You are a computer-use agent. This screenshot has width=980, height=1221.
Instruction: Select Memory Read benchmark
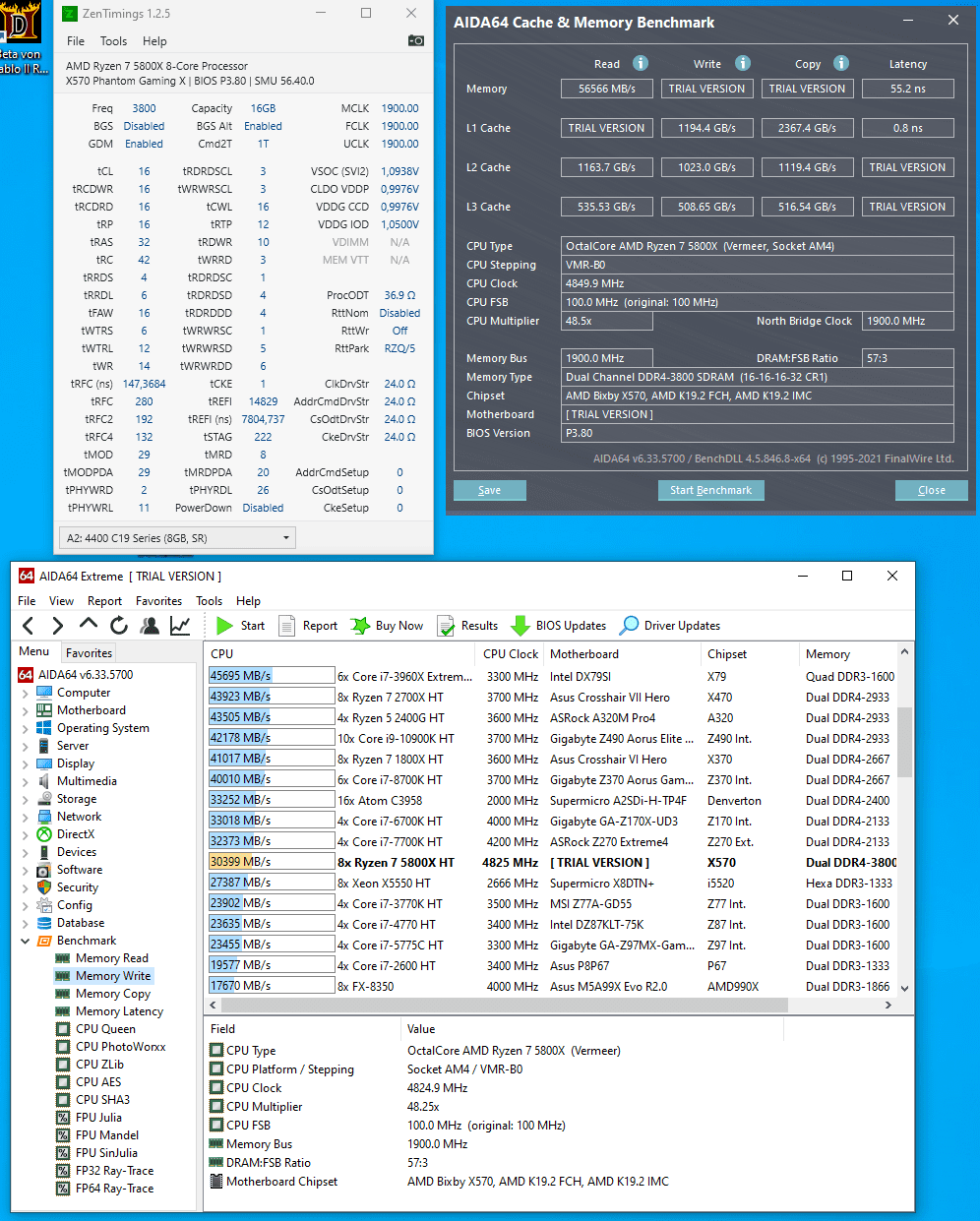point(112,958)
